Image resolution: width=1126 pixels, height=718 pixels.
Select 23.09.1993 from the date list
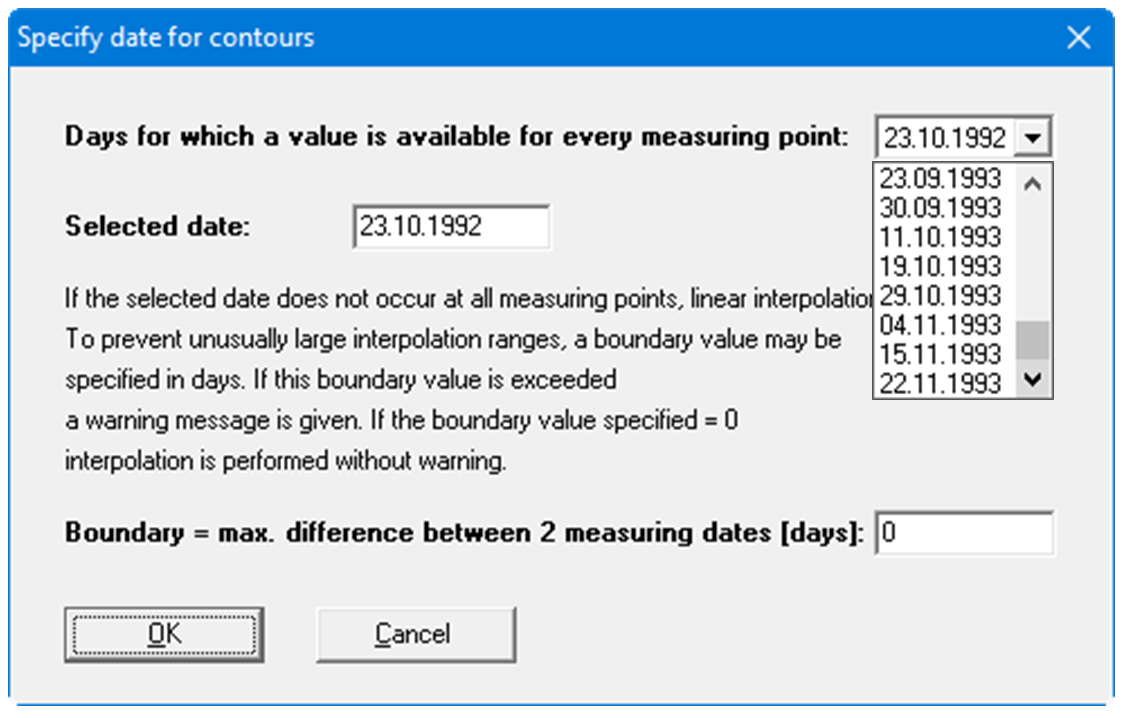(940, 179)
